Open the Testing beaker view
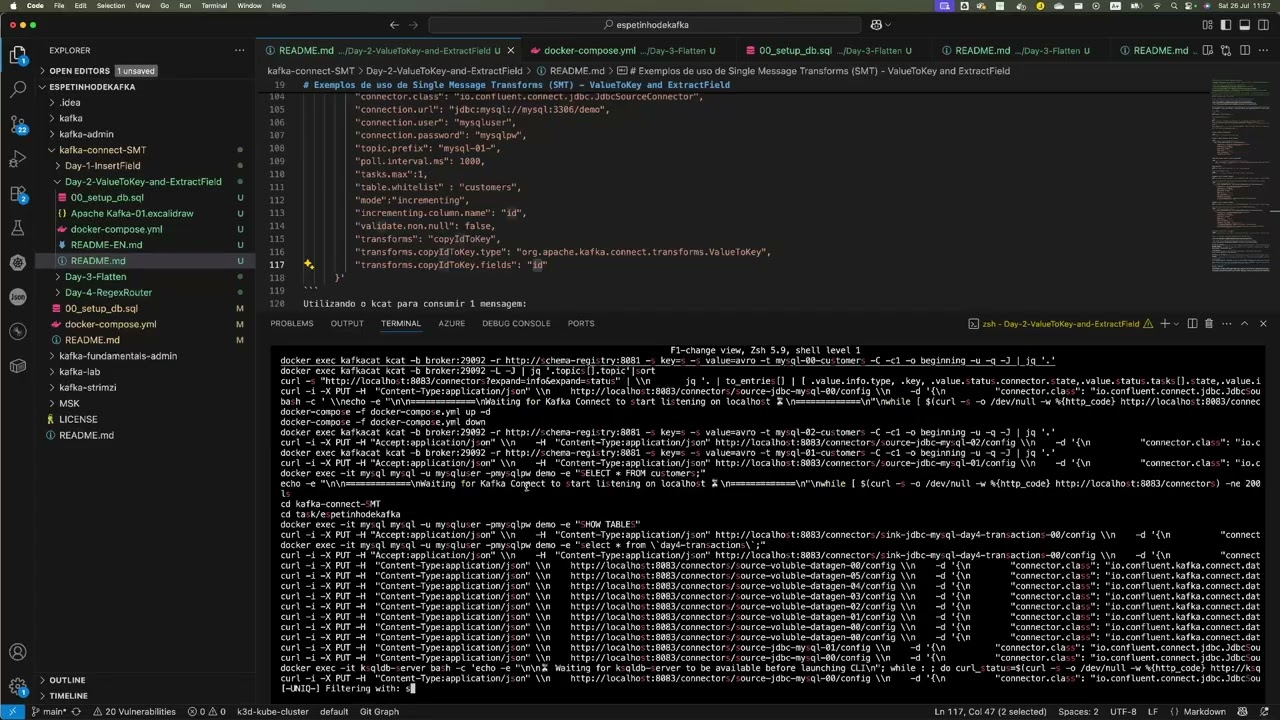Screen dimensions: 1280x720 tap(18, 228)
